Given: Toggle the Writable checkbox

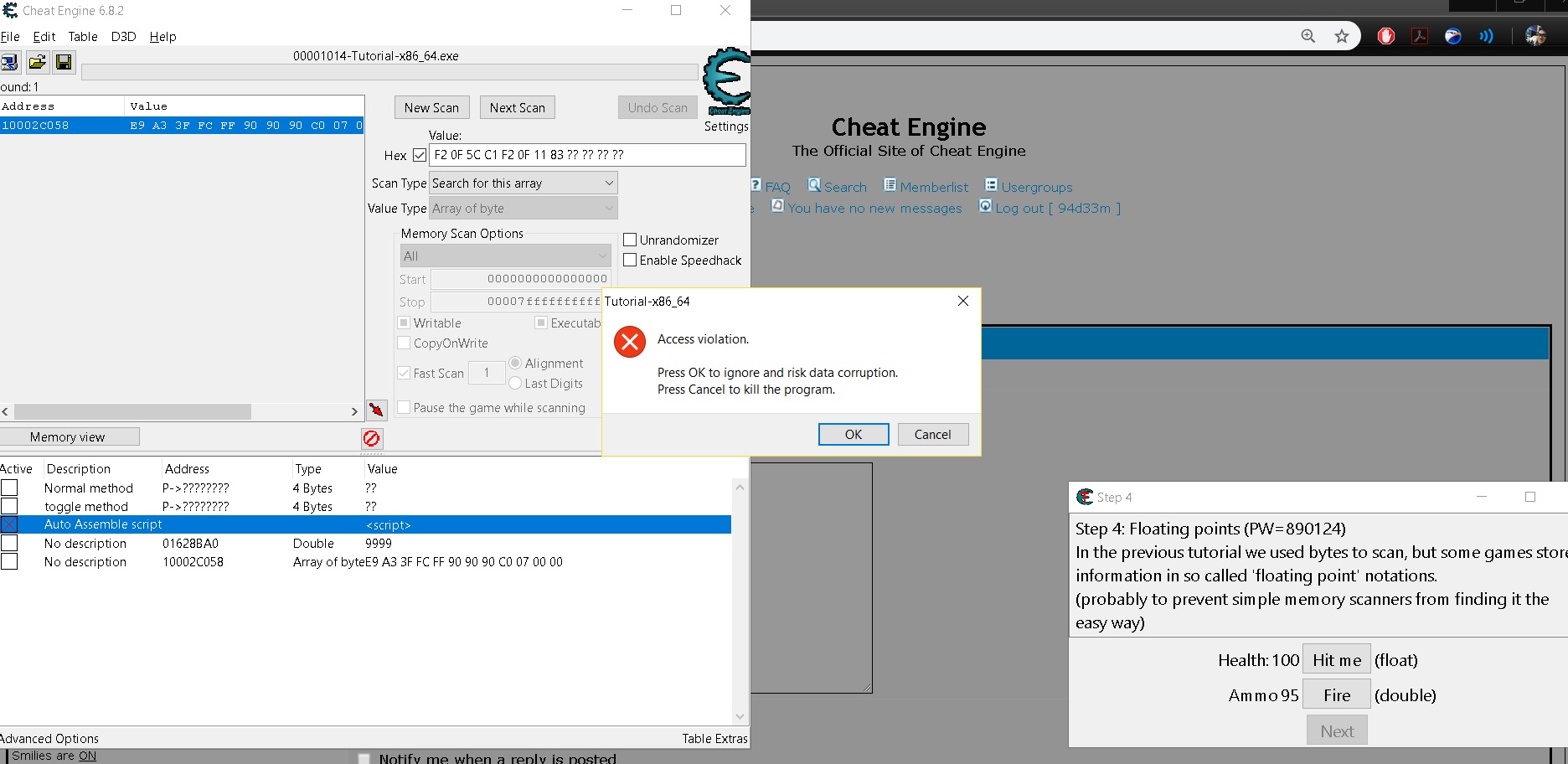Looking at the screenshot, I should [x=404, y=323].
